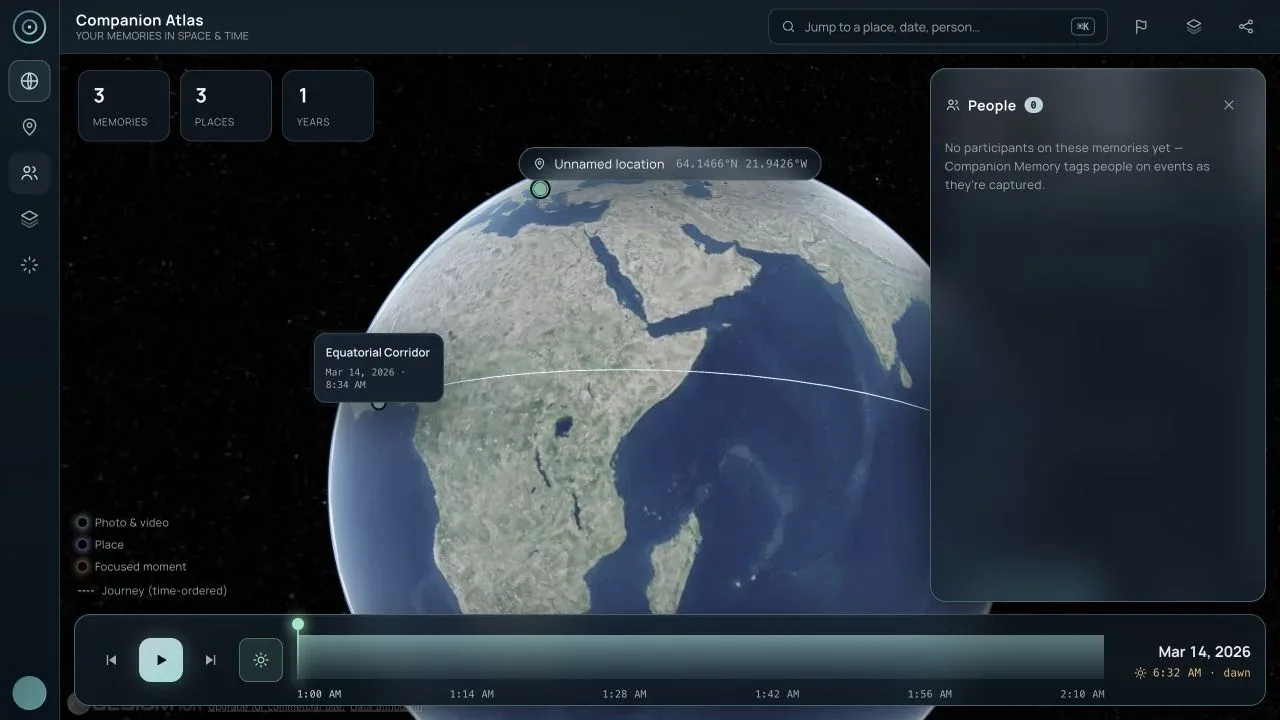Click the 1 Years stat card
Screen dimensions: 1280x720
click(328, 106)
